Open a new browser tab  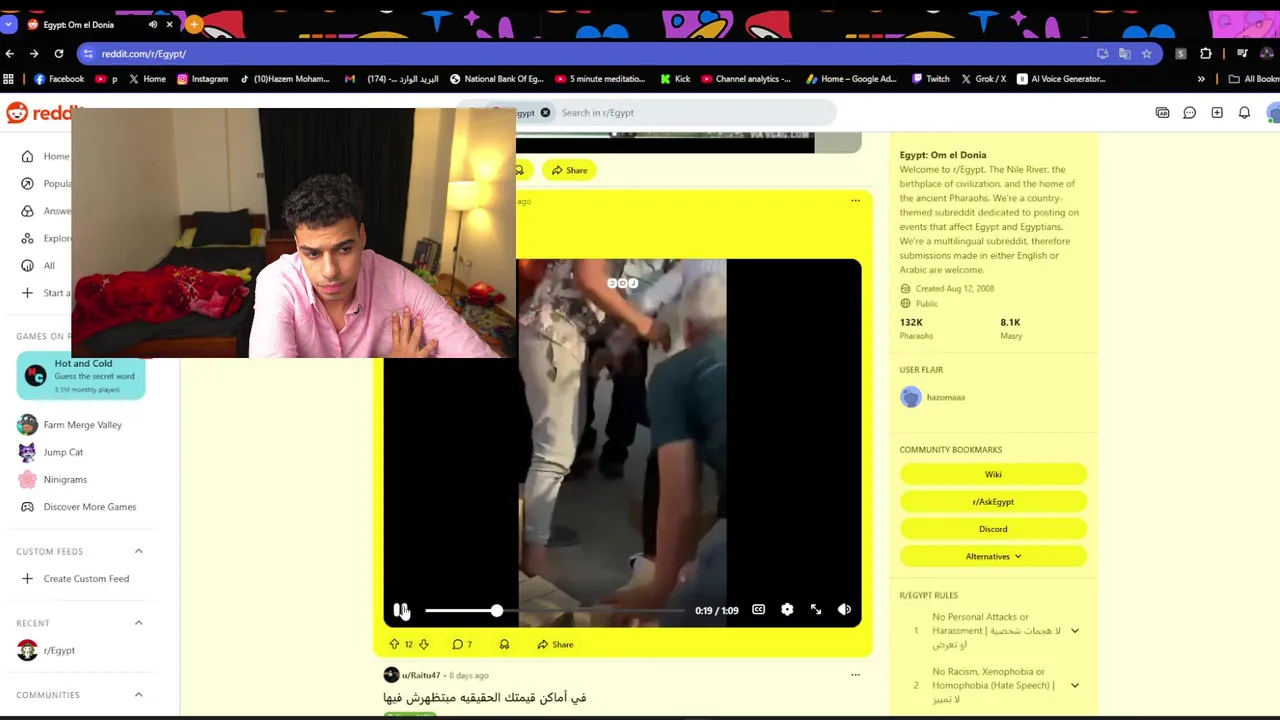coord(194,24)
